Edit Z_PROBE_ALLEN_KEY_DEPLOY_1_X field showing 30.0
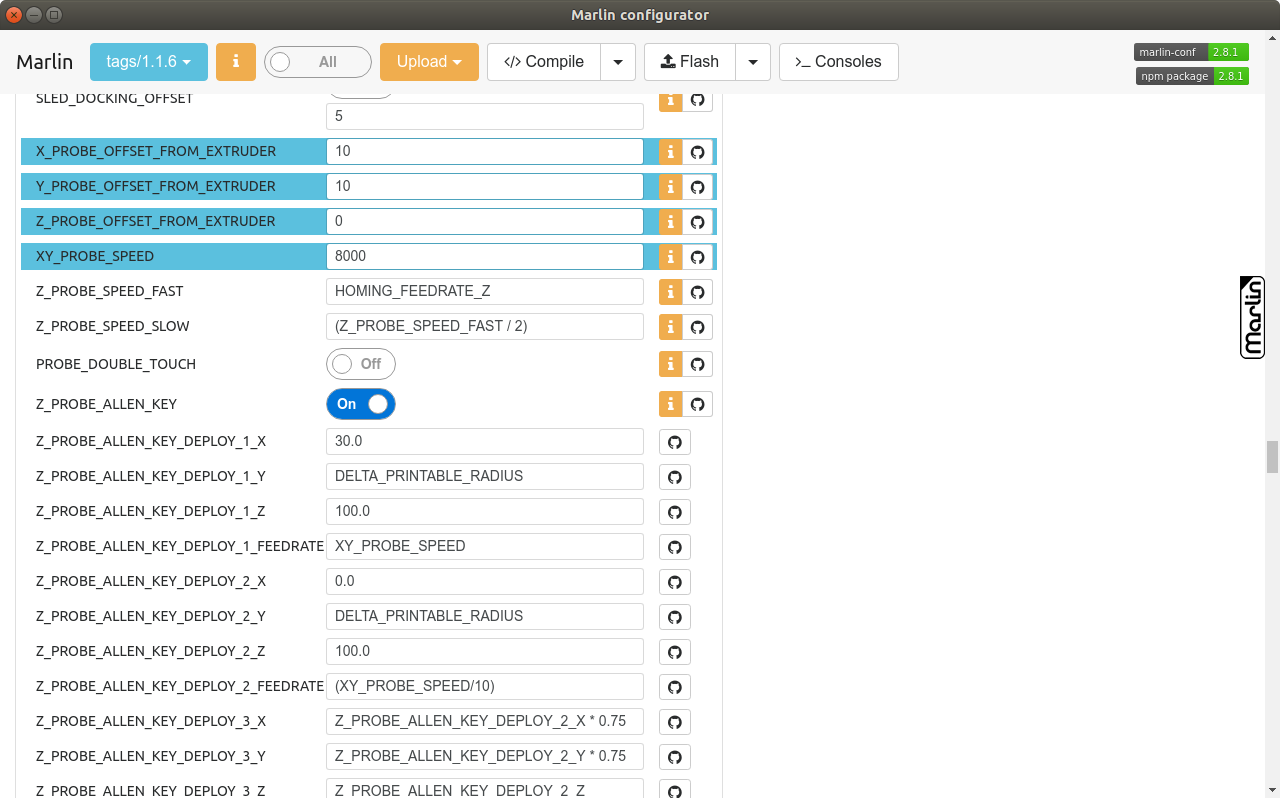The height and width of the screenshot is (798, 1280). click(x=485, y=441)
